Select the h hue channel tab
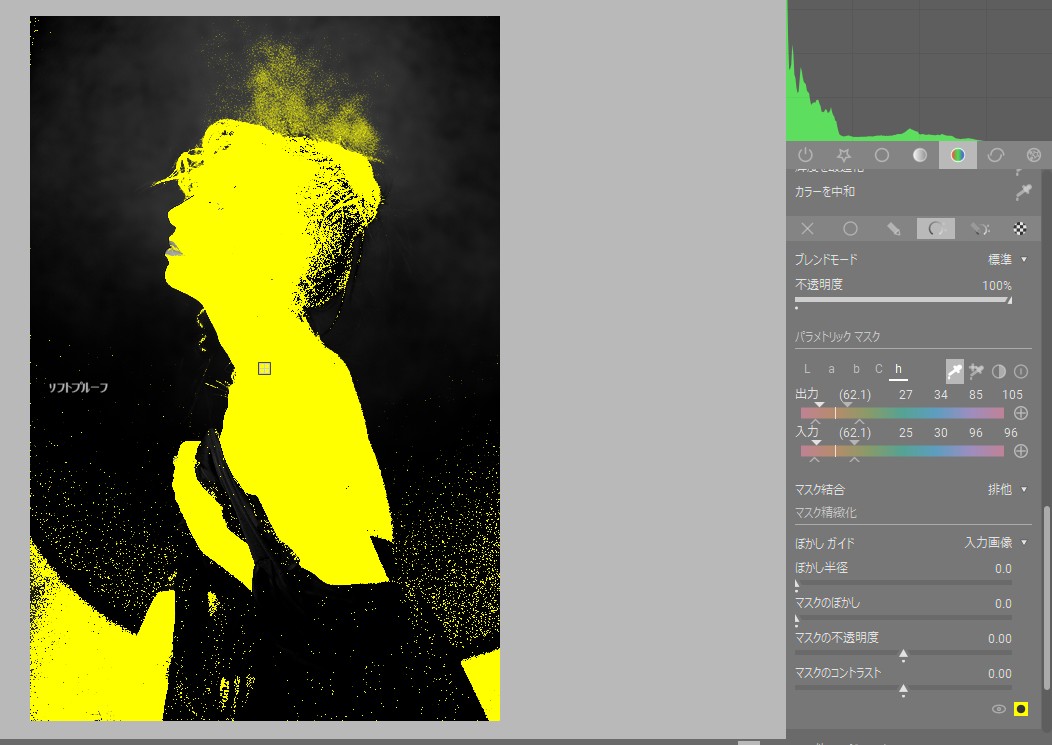 click(x=898, y=369)
